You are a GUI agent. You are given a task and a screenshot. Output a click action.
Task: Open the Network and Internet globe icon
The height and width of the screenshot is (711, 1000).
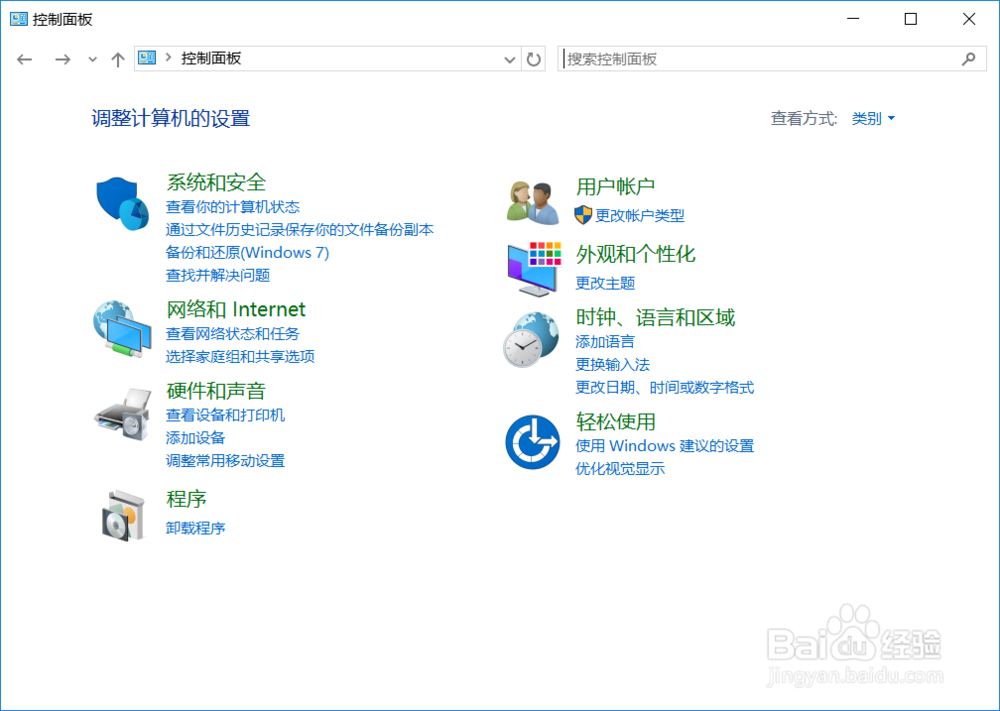tap(122, 330)
